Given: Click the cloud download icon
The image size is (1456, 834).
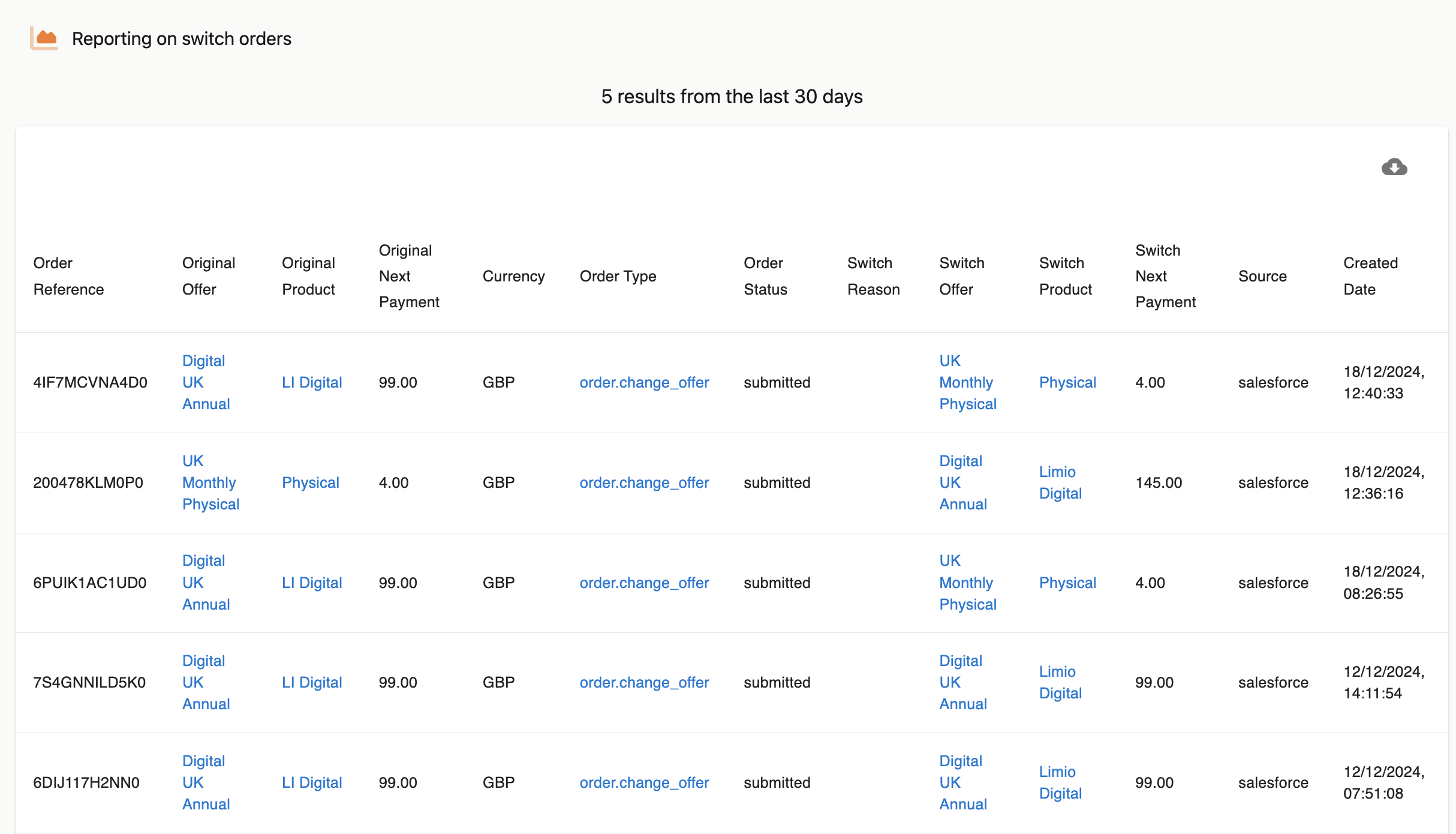Looking at the screenshot, I should click(1394, 167).
